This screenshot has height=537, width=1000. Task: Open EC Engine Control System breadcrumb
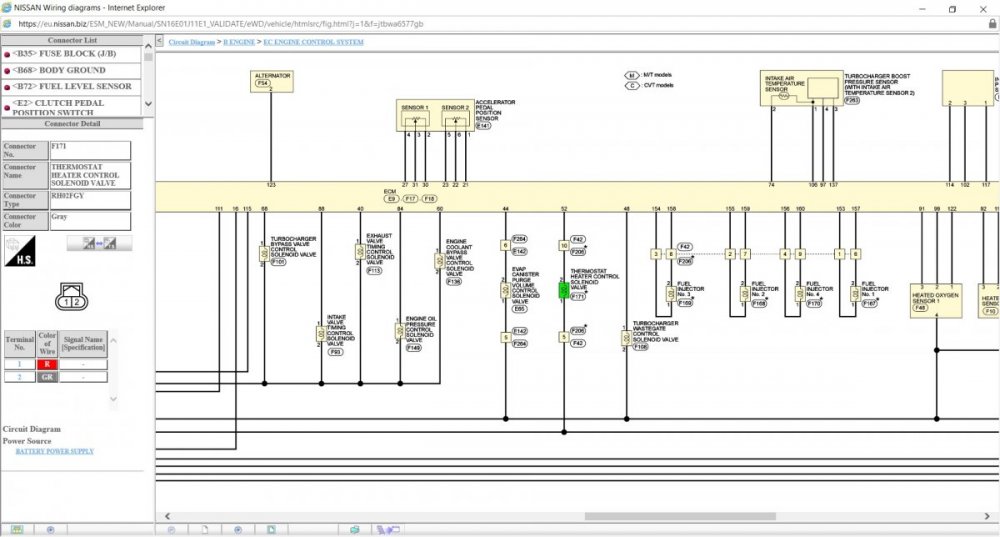313,43
